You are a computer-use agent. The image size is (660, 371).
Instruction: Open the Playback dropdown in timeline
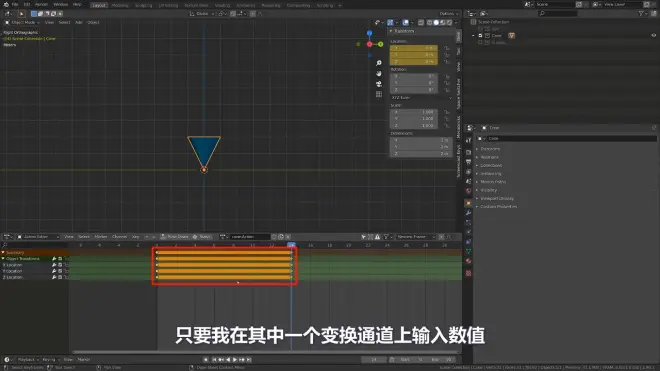click(28, 360)
